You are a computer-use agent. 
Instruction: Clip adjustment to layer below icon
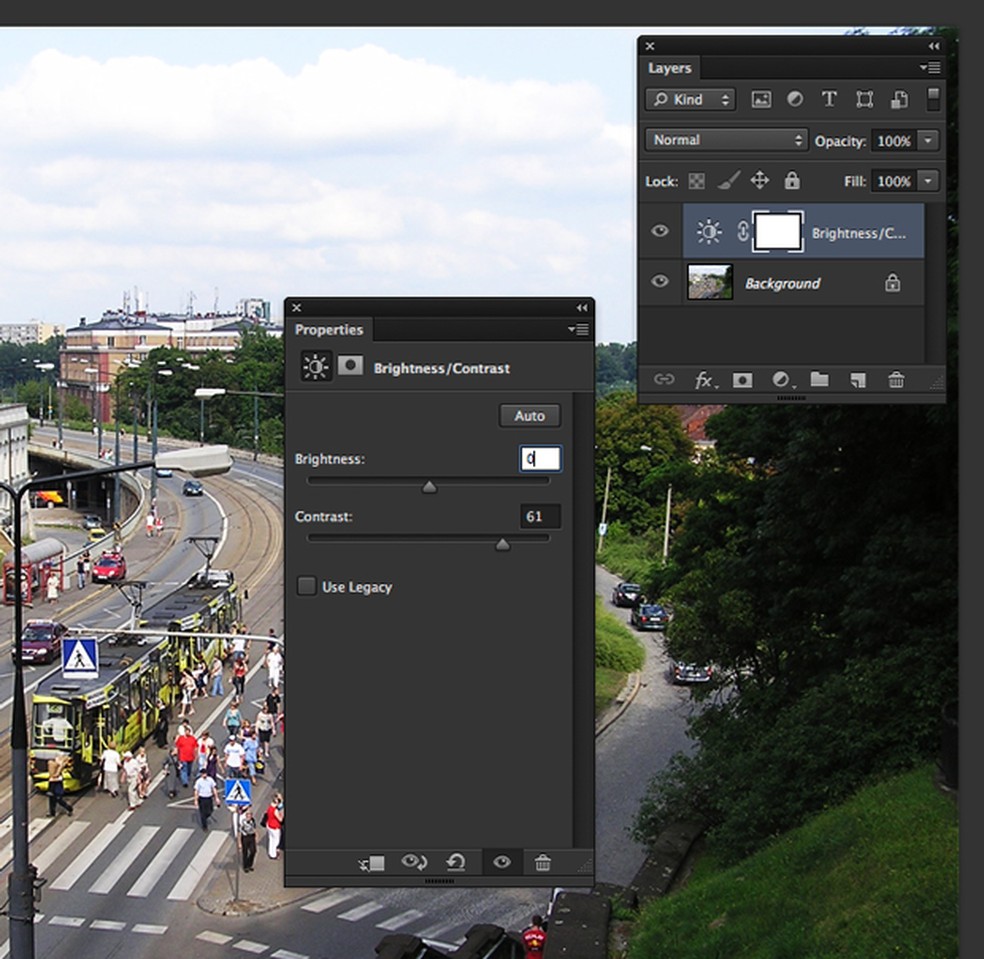coord(371,862)
